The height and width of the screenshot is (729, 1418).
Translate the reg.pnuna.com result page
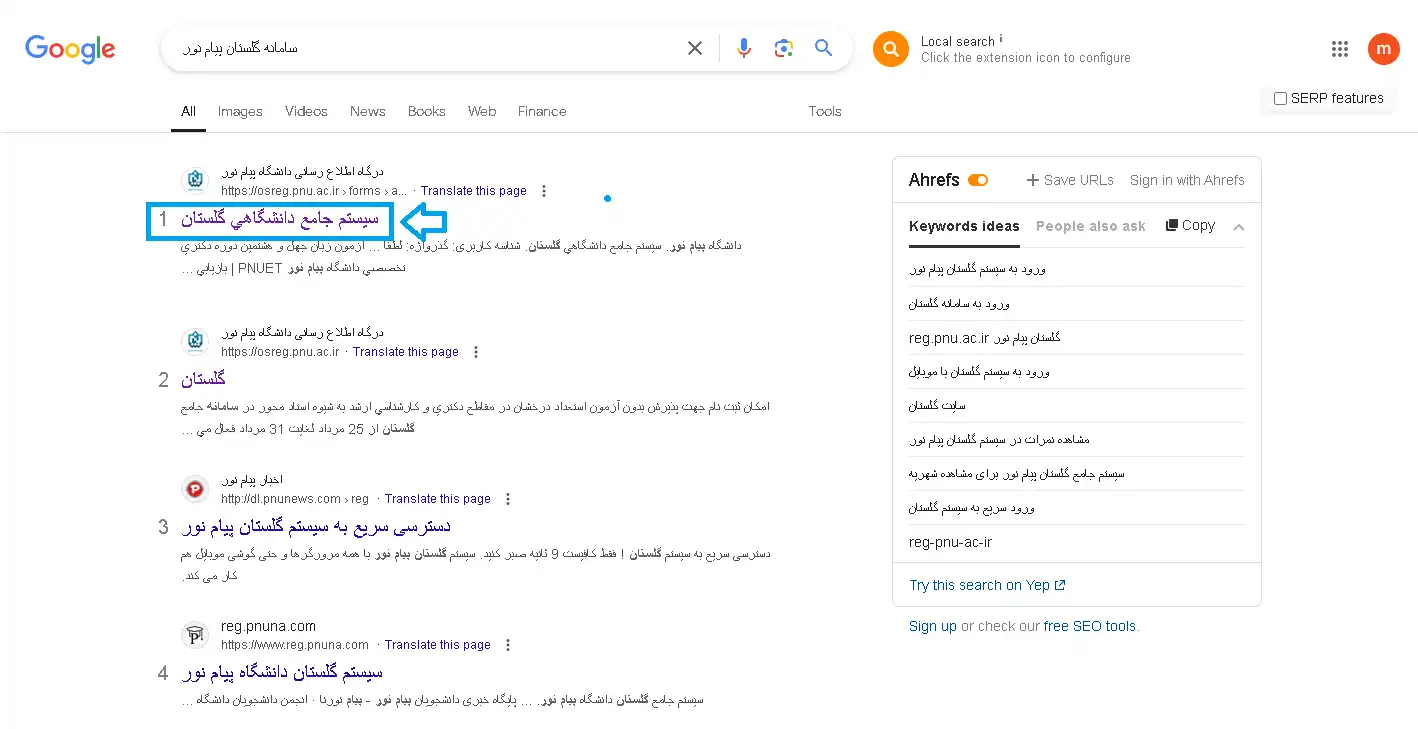click(438, 645)
